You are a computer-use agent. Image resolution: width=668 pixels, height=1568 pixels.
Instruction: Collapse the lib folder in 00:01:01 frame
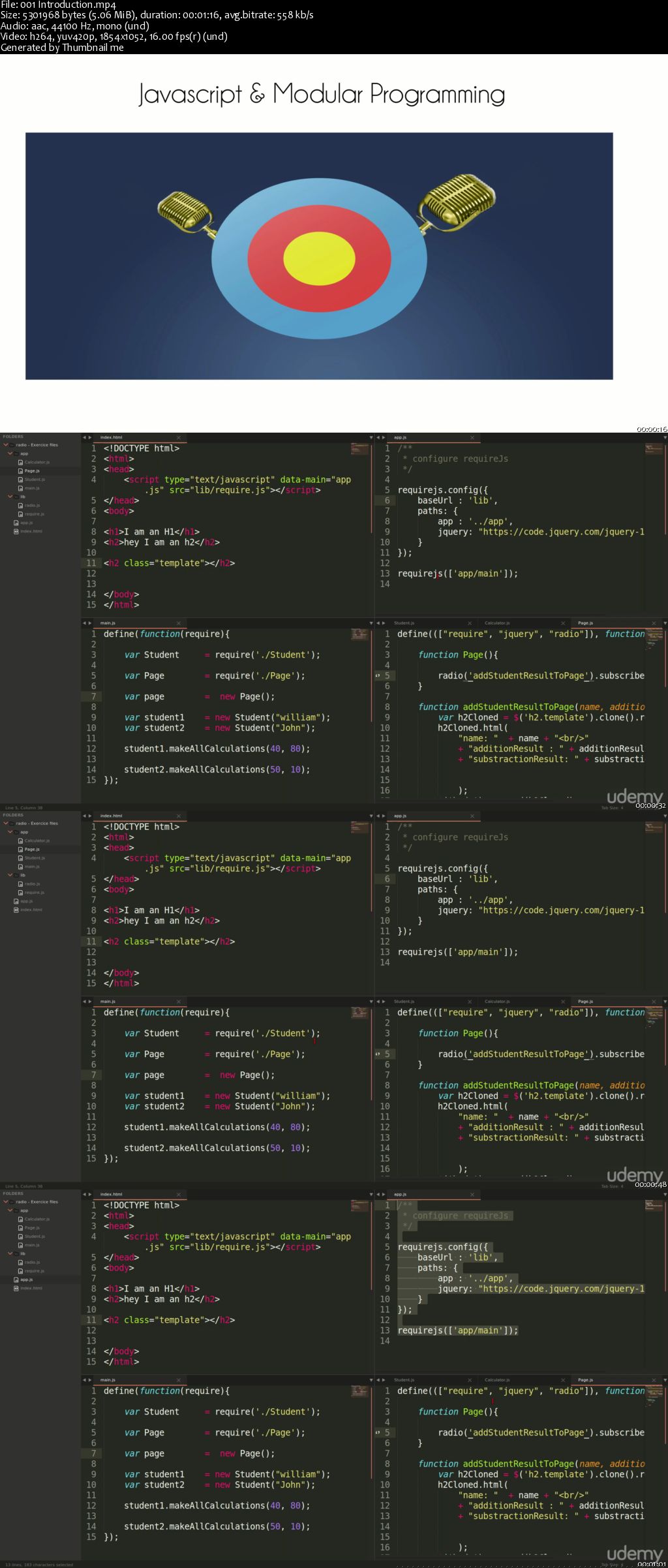point(10,1253)
